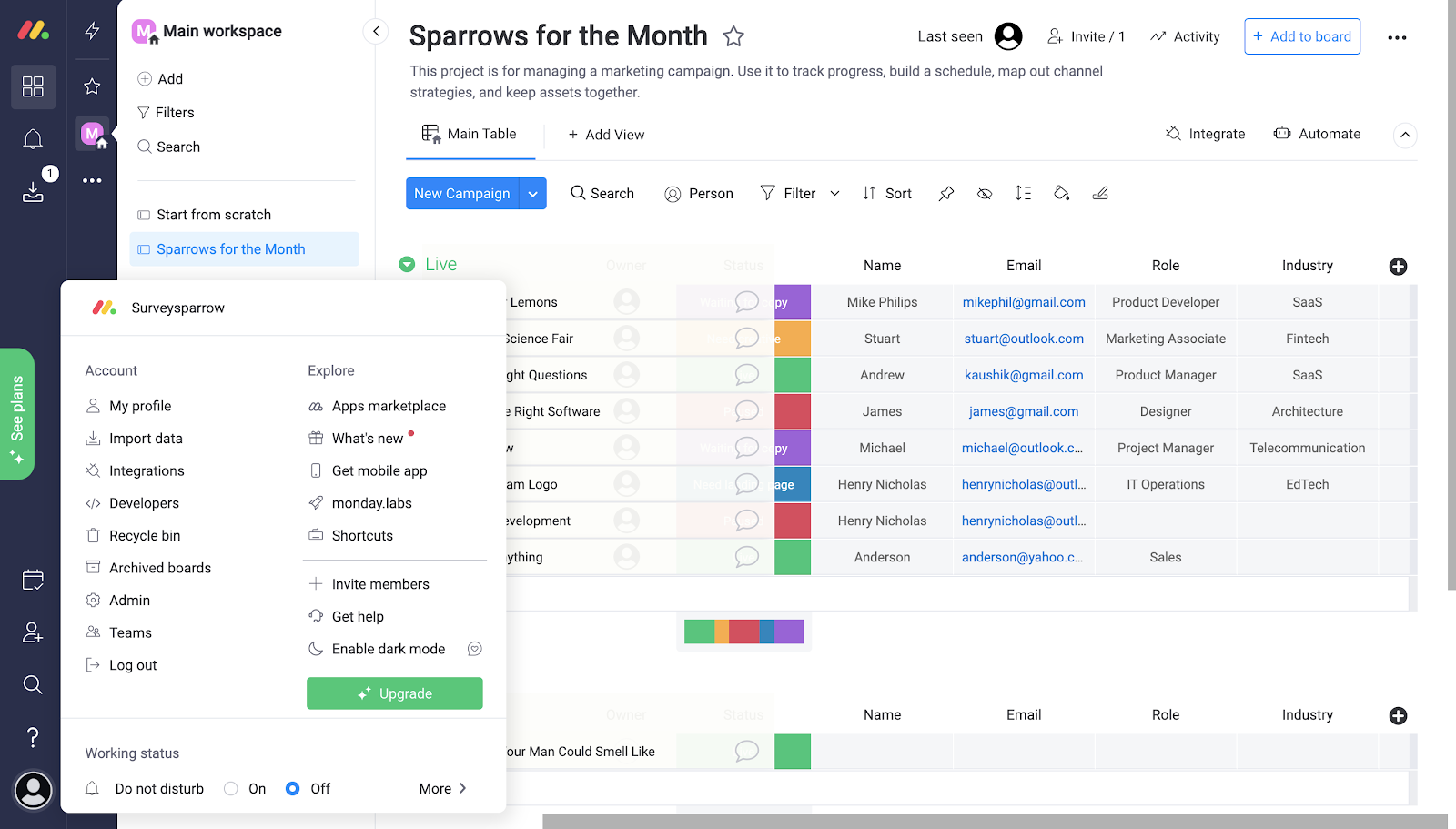1456x829 pixels.
Task: Click the invite members icon in left sidebar
Action: (33, 632)
